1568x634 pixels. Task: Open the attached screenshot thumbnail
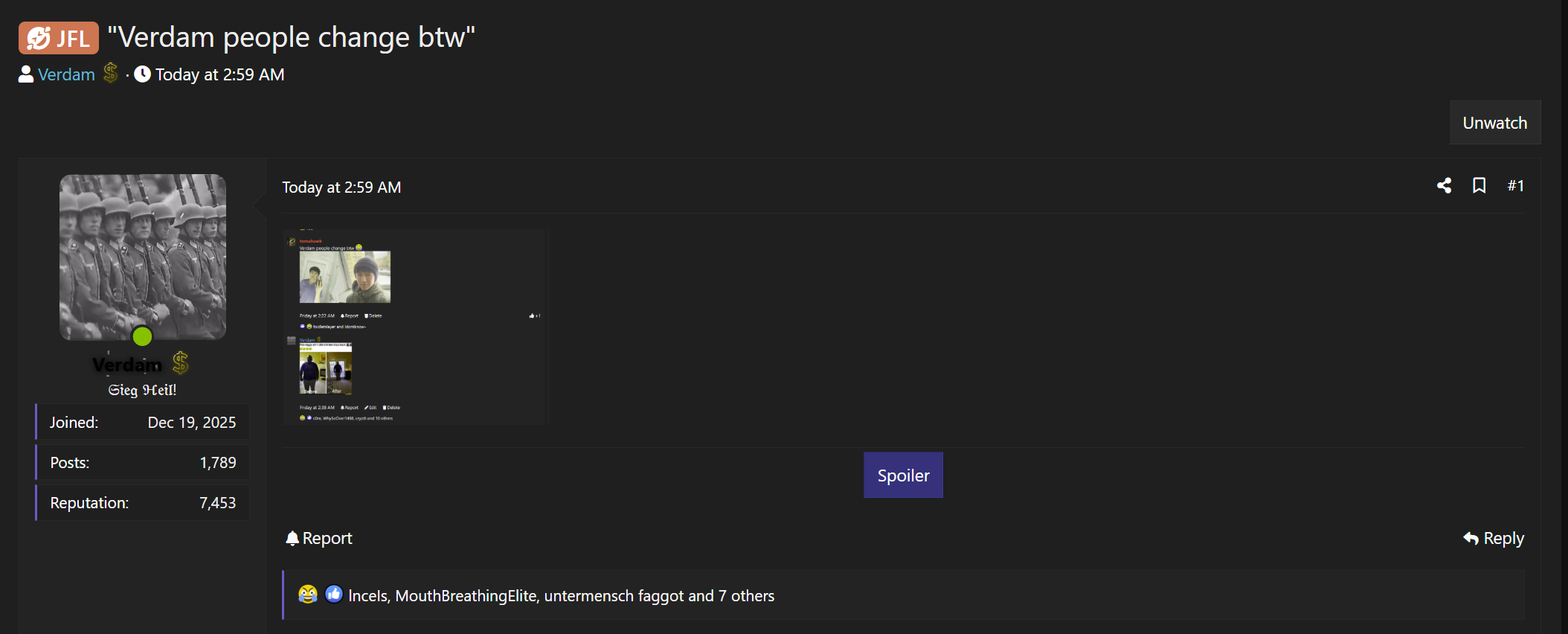tap(415, 327)
